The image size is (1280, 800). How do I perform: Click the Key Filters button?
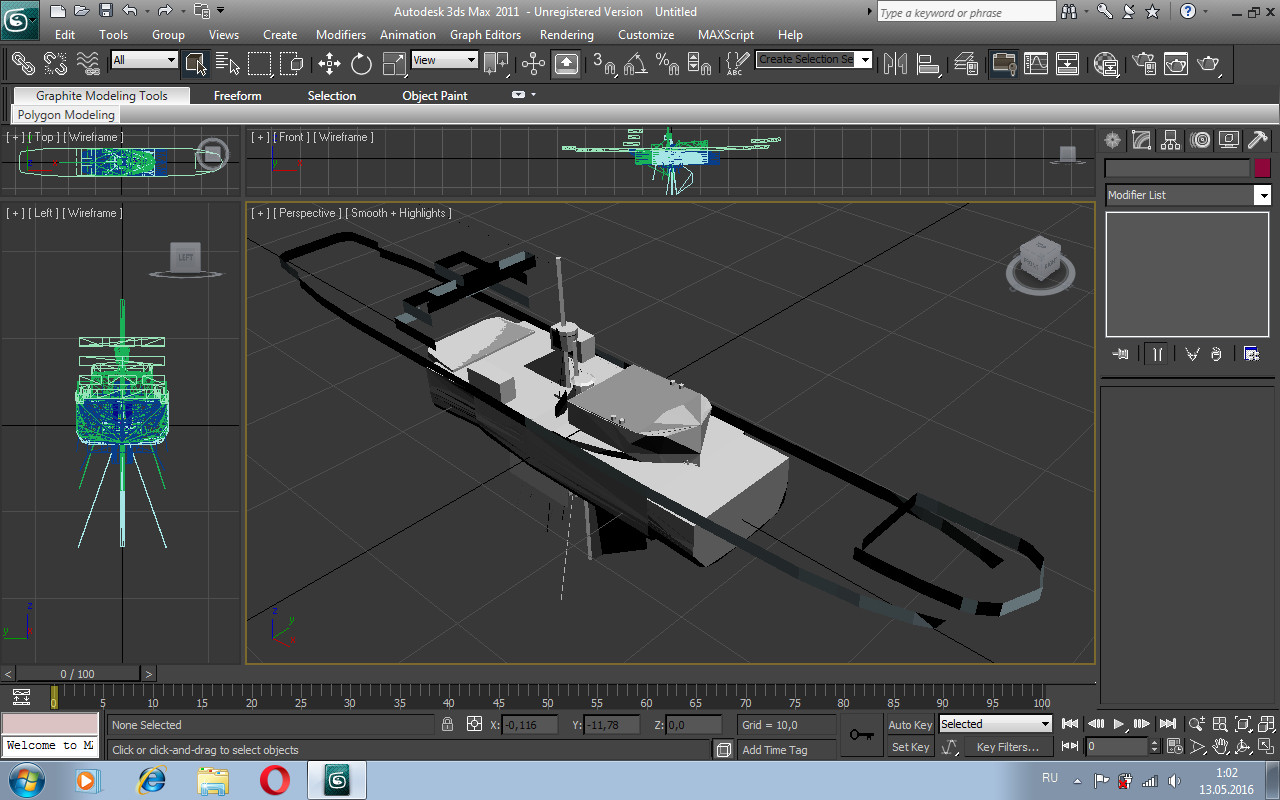[1007, 747]
